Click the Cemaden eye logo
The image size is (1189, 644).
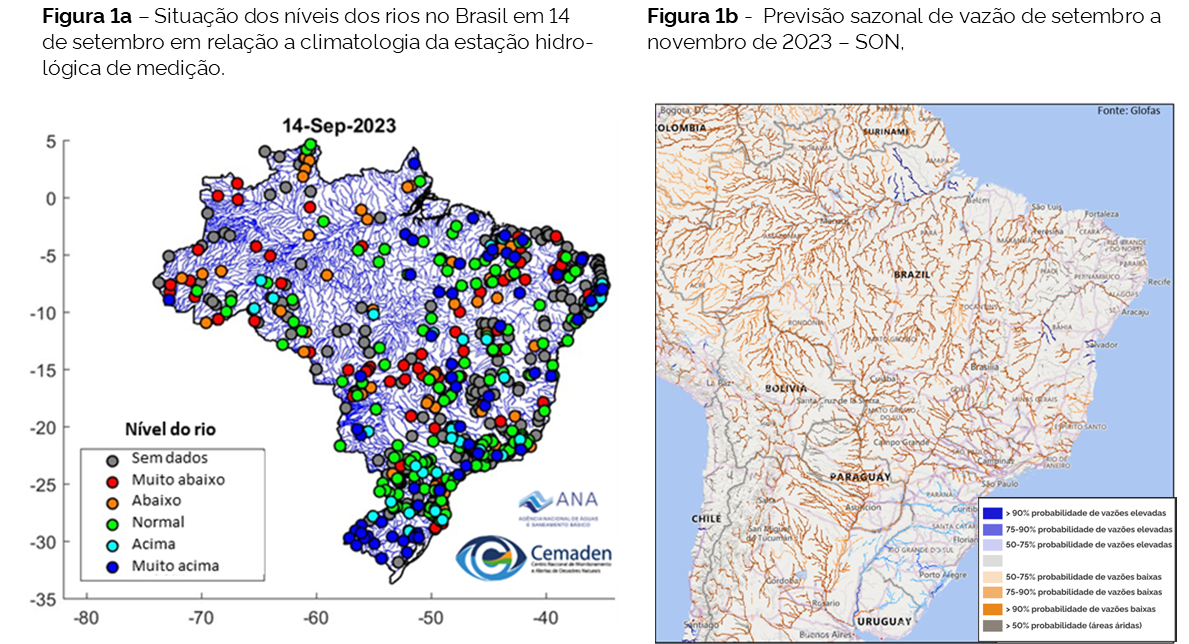(x=490, y=558)
